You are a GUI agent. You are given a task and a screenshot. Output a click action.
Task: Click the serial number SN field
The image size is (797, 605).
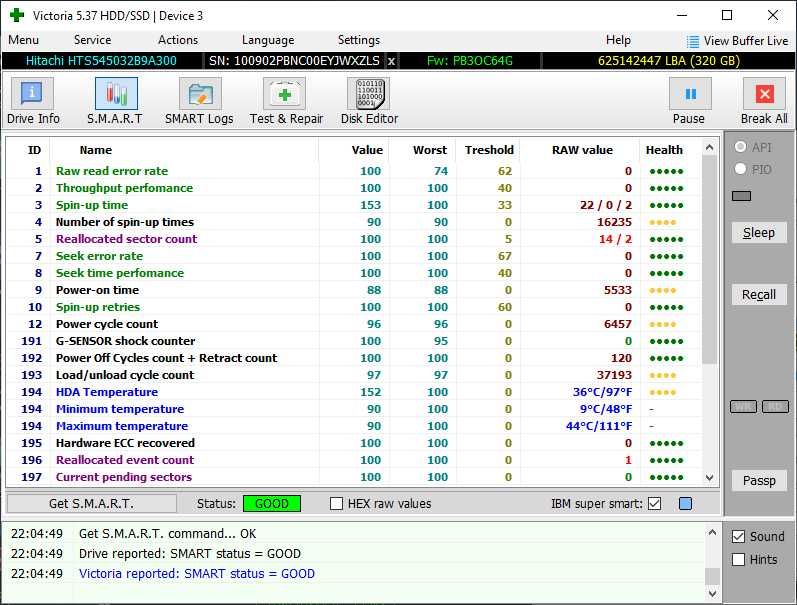tap(294, 61)
